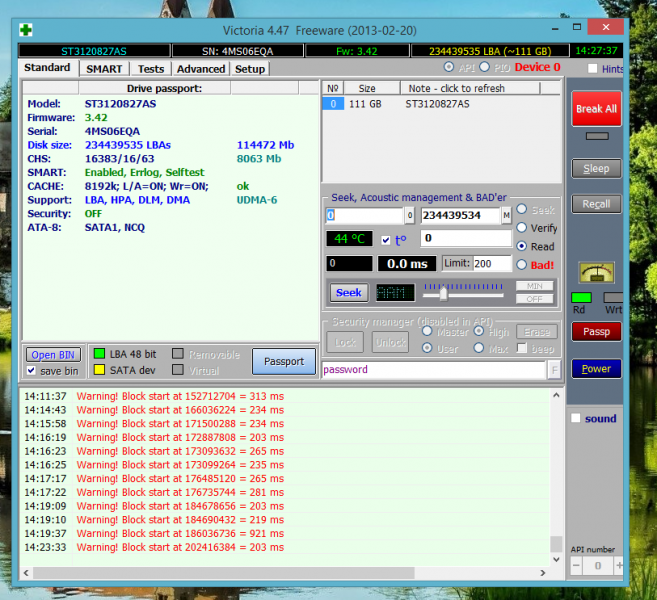Click the acoustic level meter gauge icon
Screen dimensions: 657x600
pos(596,272)
